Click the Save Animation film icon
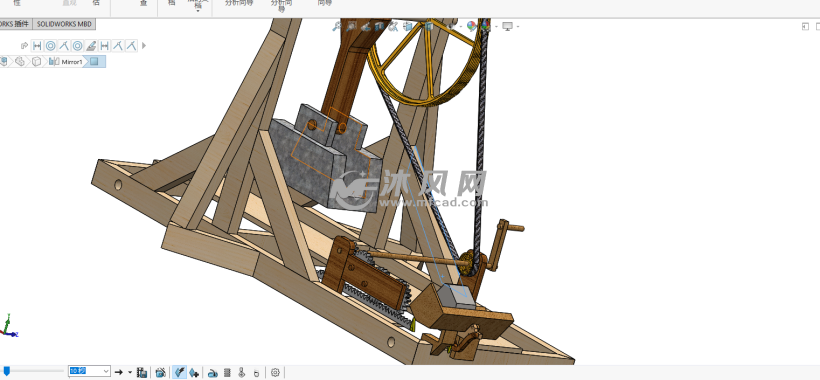 pos(142,372)
